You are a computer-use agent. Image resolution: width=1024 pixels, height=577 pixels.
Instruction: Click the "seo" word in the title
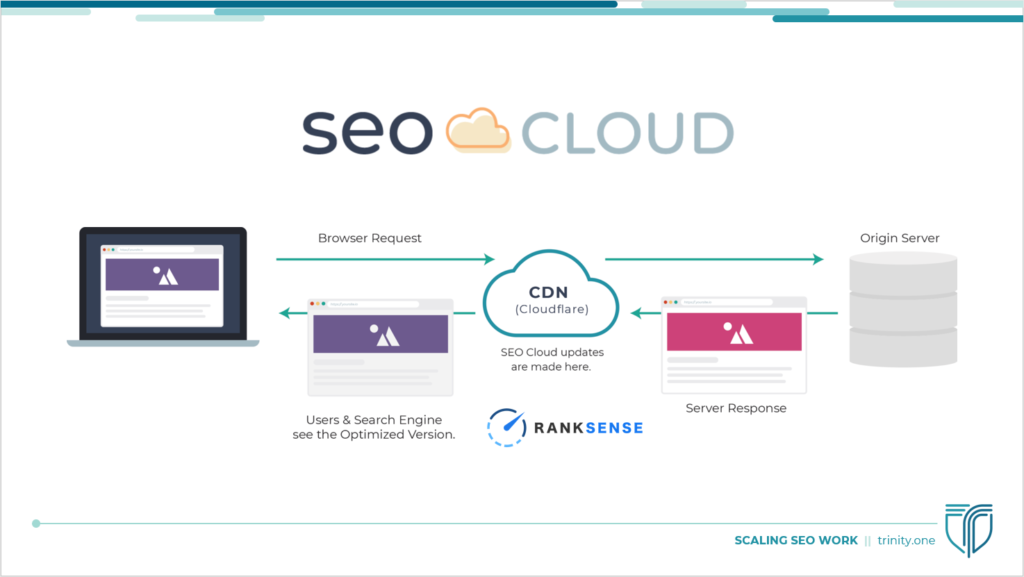point(367,133)
